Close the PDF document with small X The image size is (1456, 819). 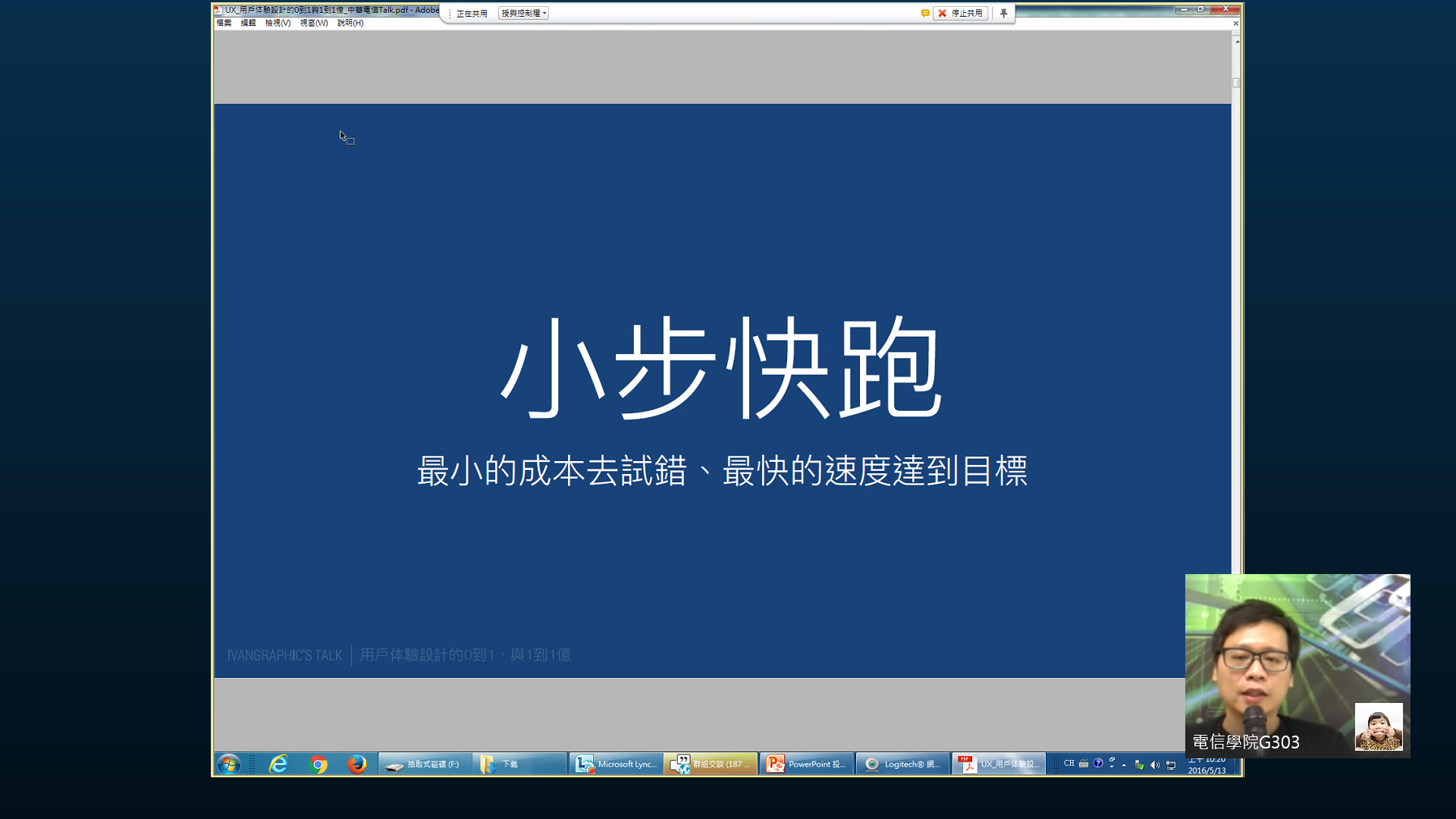point(1235,24)
